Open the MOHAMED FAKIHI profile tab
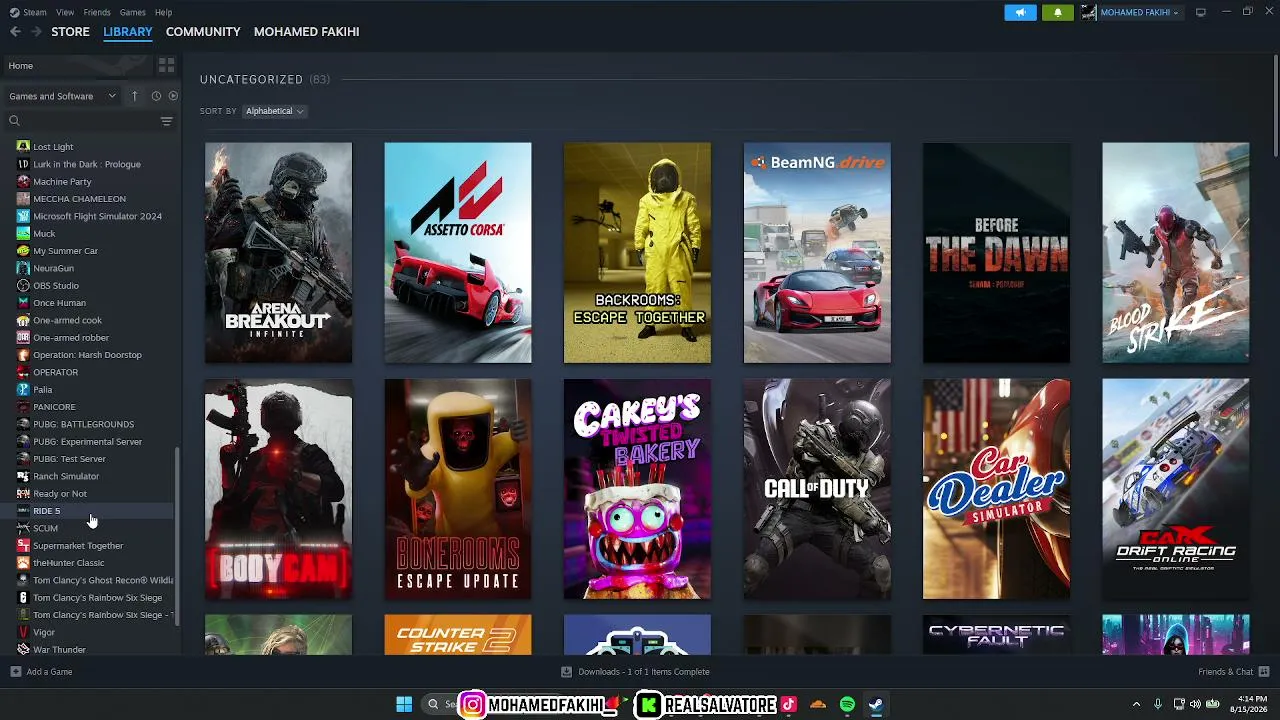The image size is (1280, 720). pos(306,32)
